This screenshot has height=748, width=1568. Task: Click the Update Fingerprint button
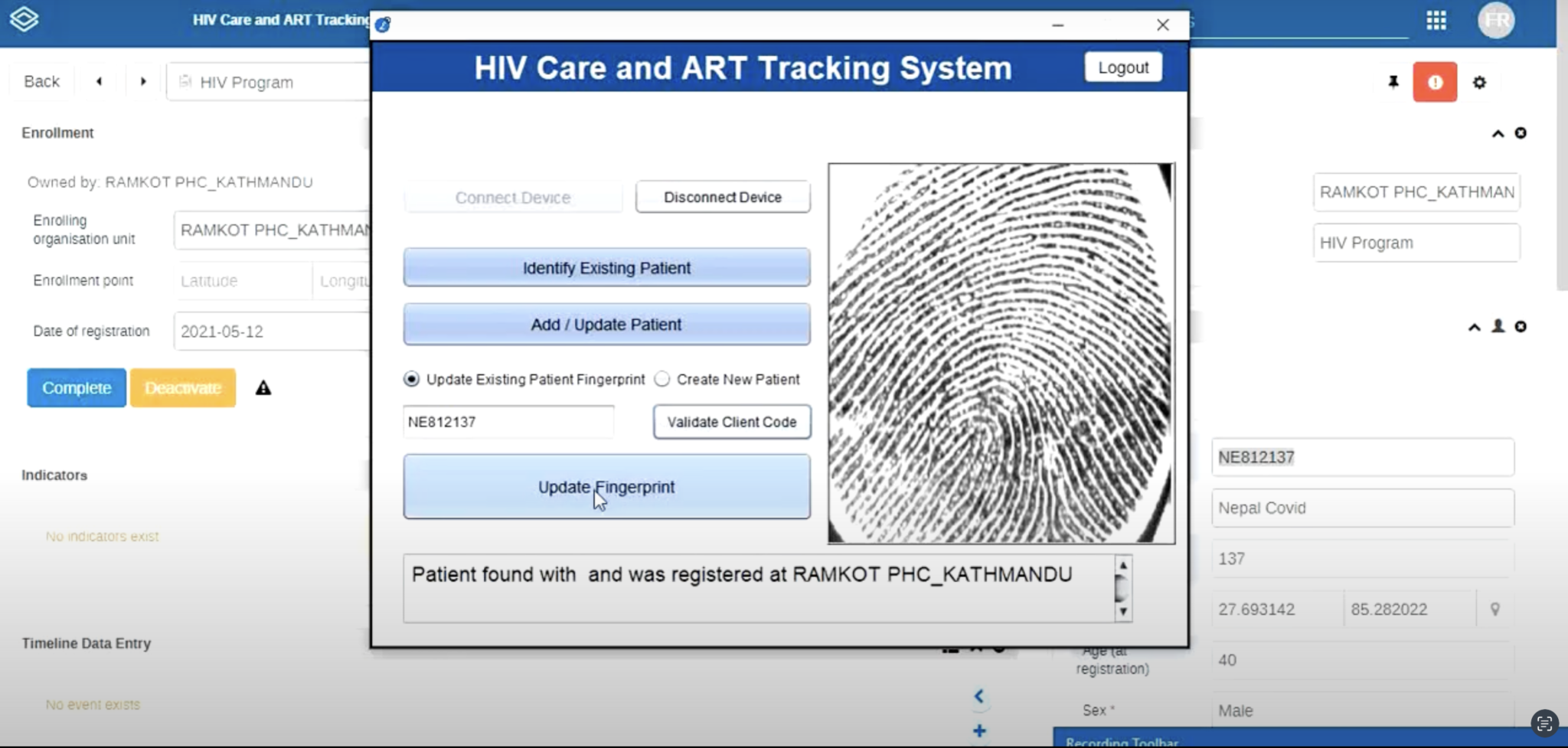click(x=606, y=486)
